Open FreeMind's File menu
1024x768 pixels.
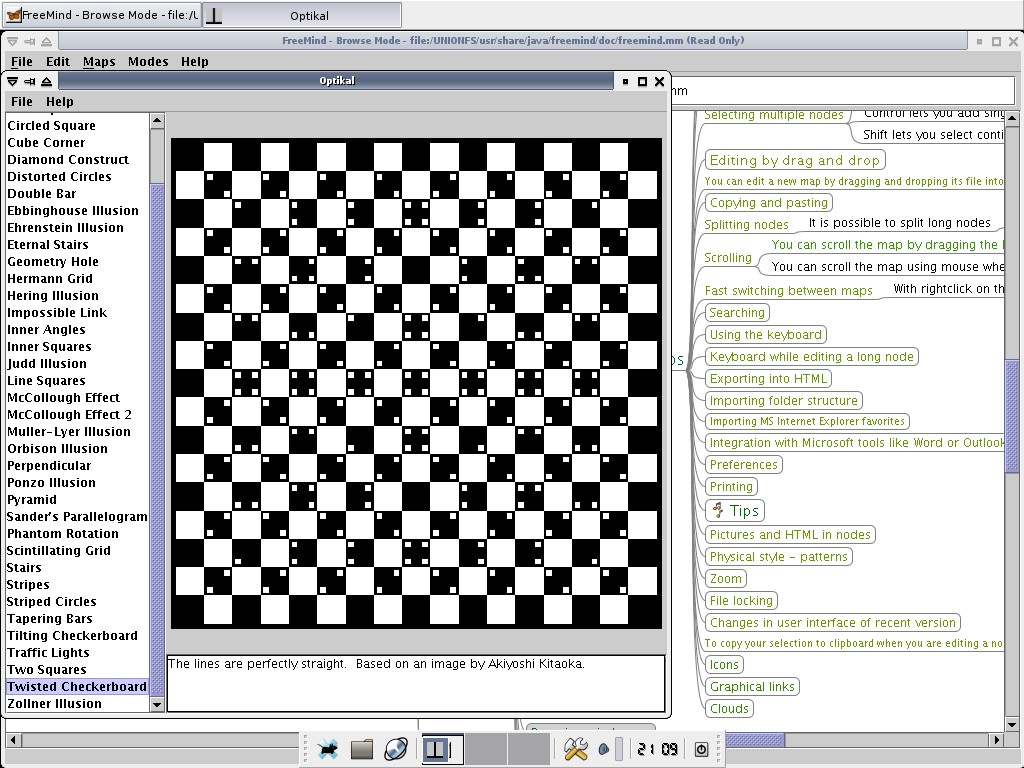tap(22, 61)
